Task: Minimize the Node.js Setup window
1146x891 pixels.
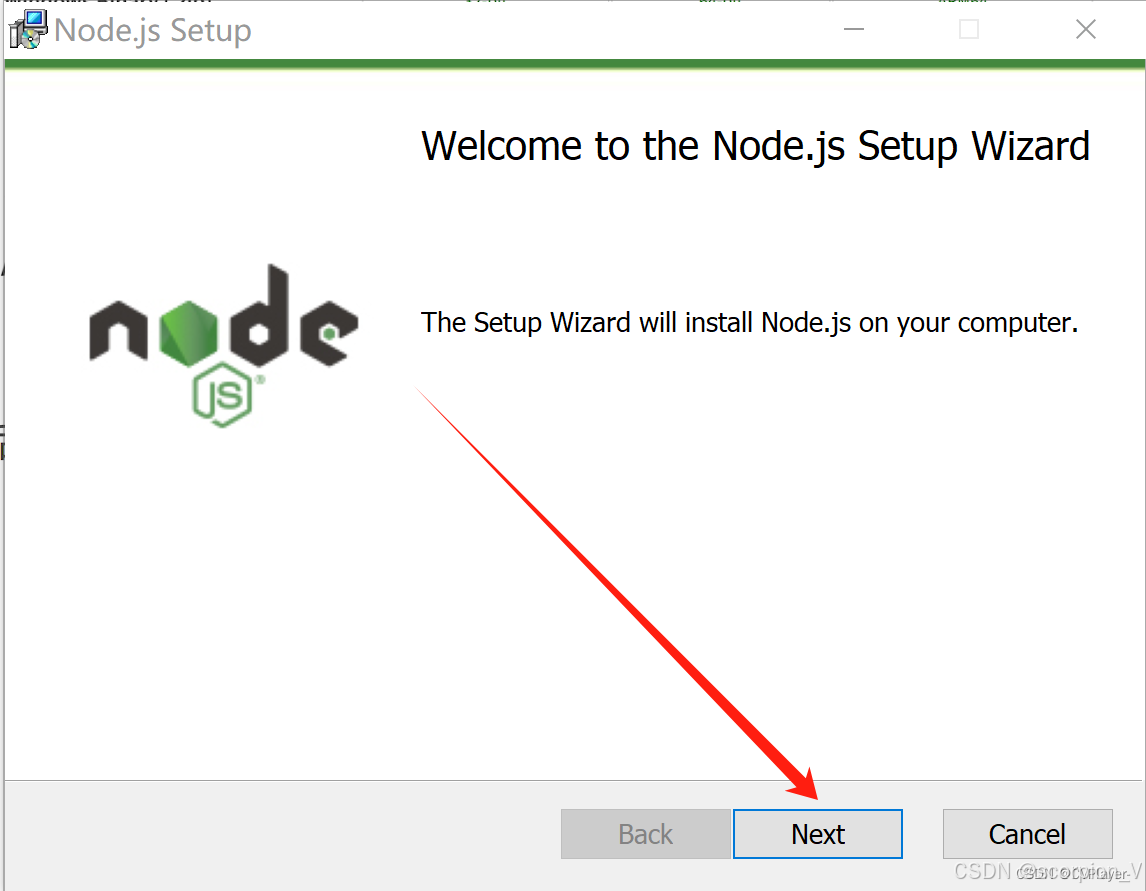Action: (853, 30)
